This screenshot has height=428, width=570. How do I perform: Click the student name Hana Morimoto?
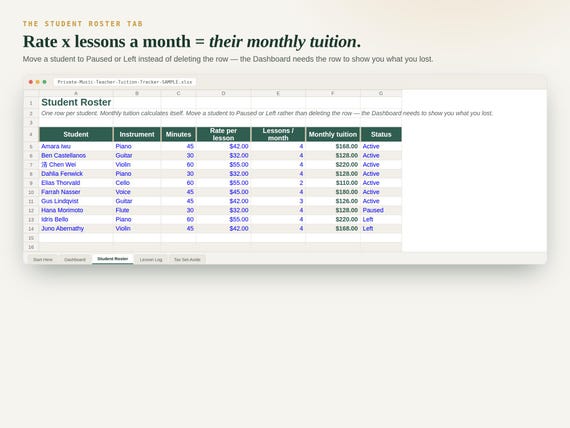pyautogui.click(x=62, y=210)
